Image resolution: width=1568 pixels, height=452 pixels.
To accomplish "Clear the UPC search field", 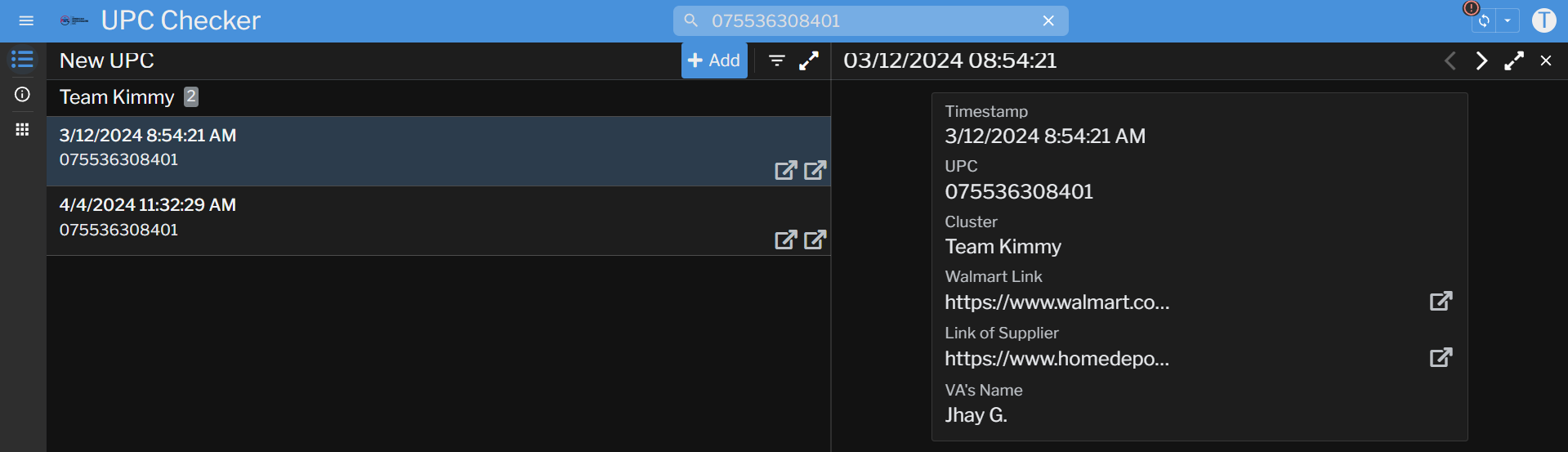I will click(x=1048, y=21).
